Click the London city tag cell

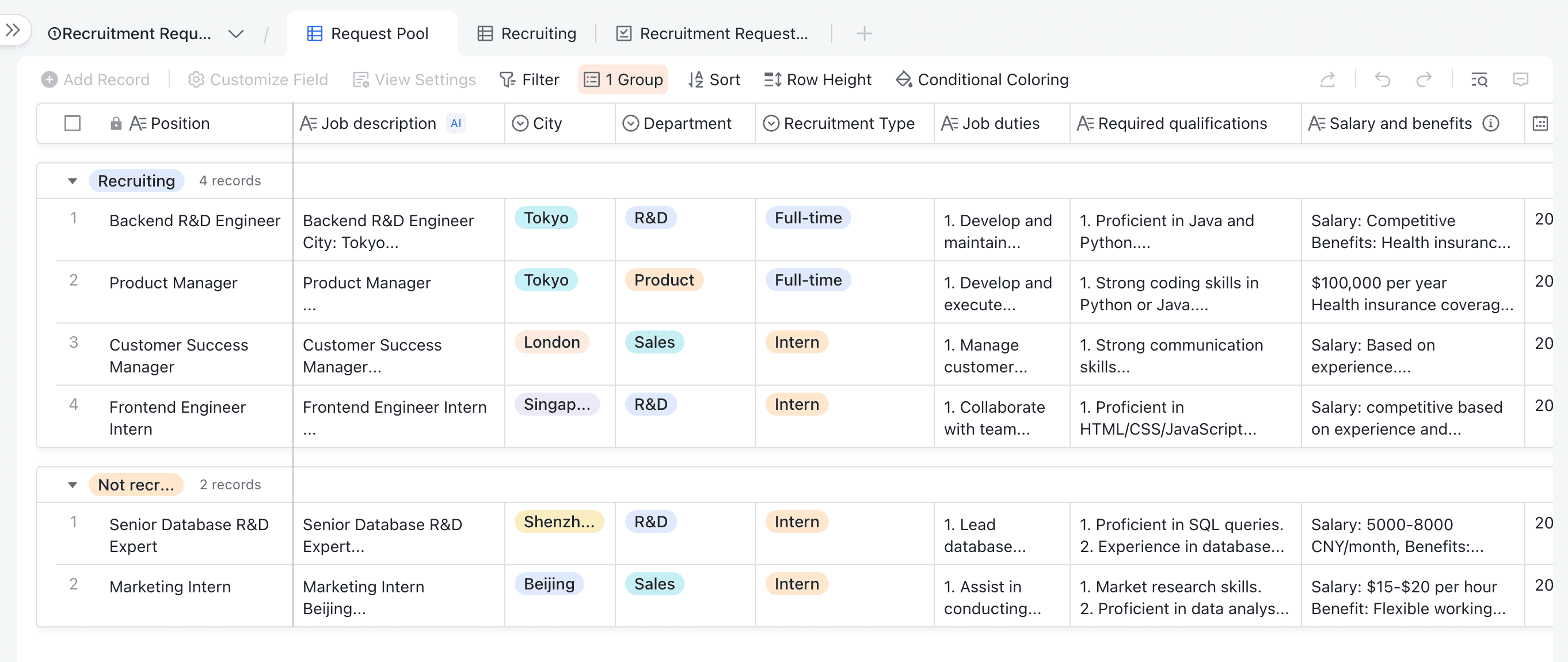(x=551, y=343)
